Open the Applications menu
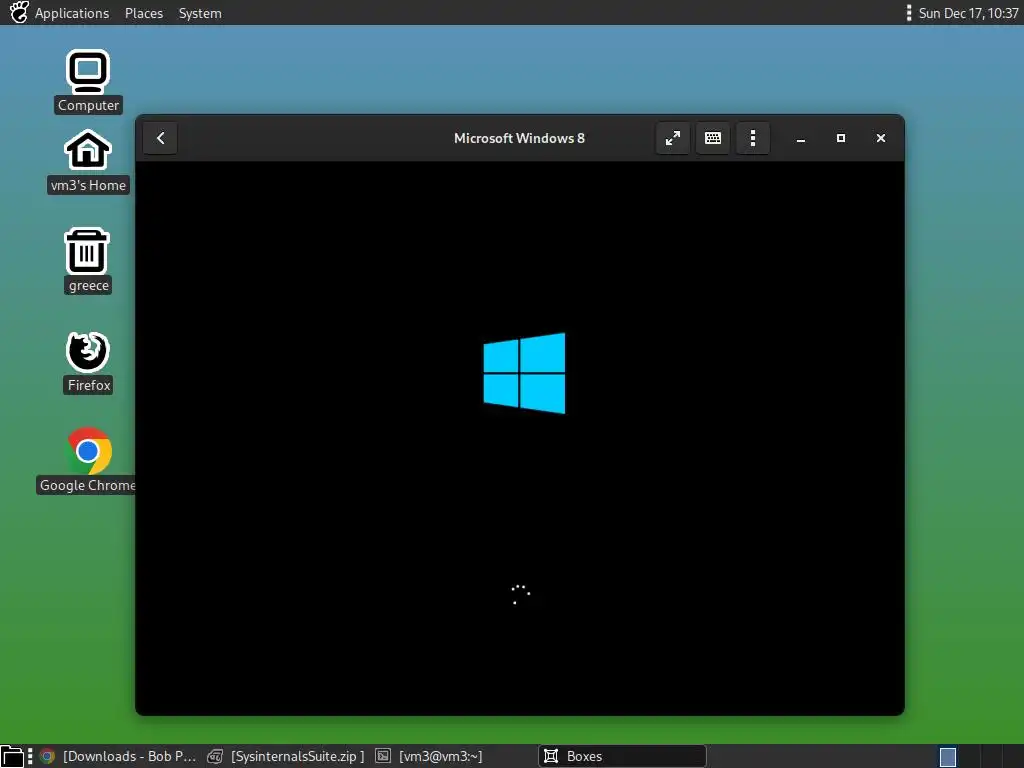 72,13
